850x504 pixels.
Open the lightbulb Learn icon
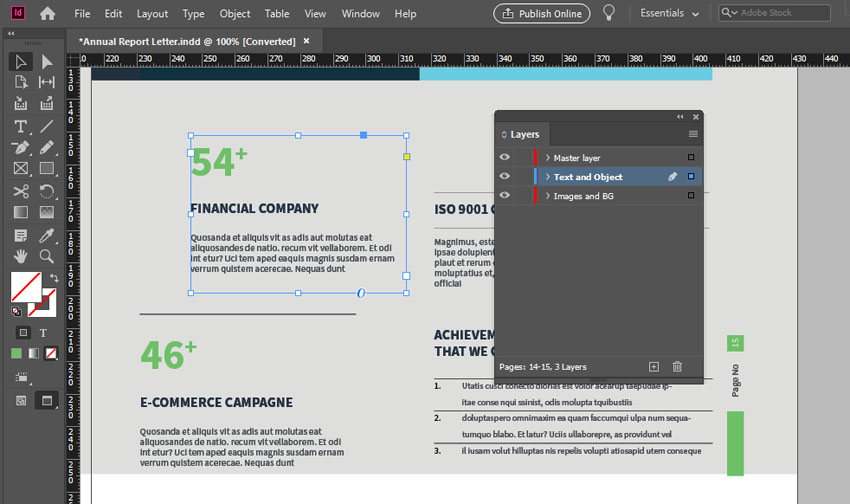click(x=609, y=12)
